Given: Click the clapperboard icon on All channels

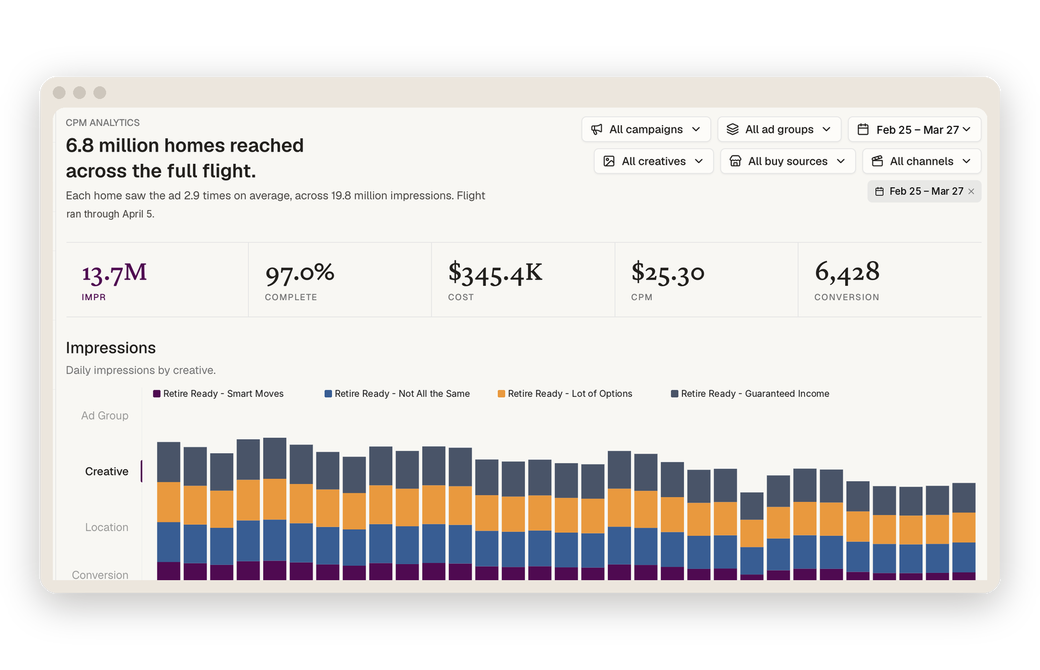Looking at the screenshot, I should point(877,161).
